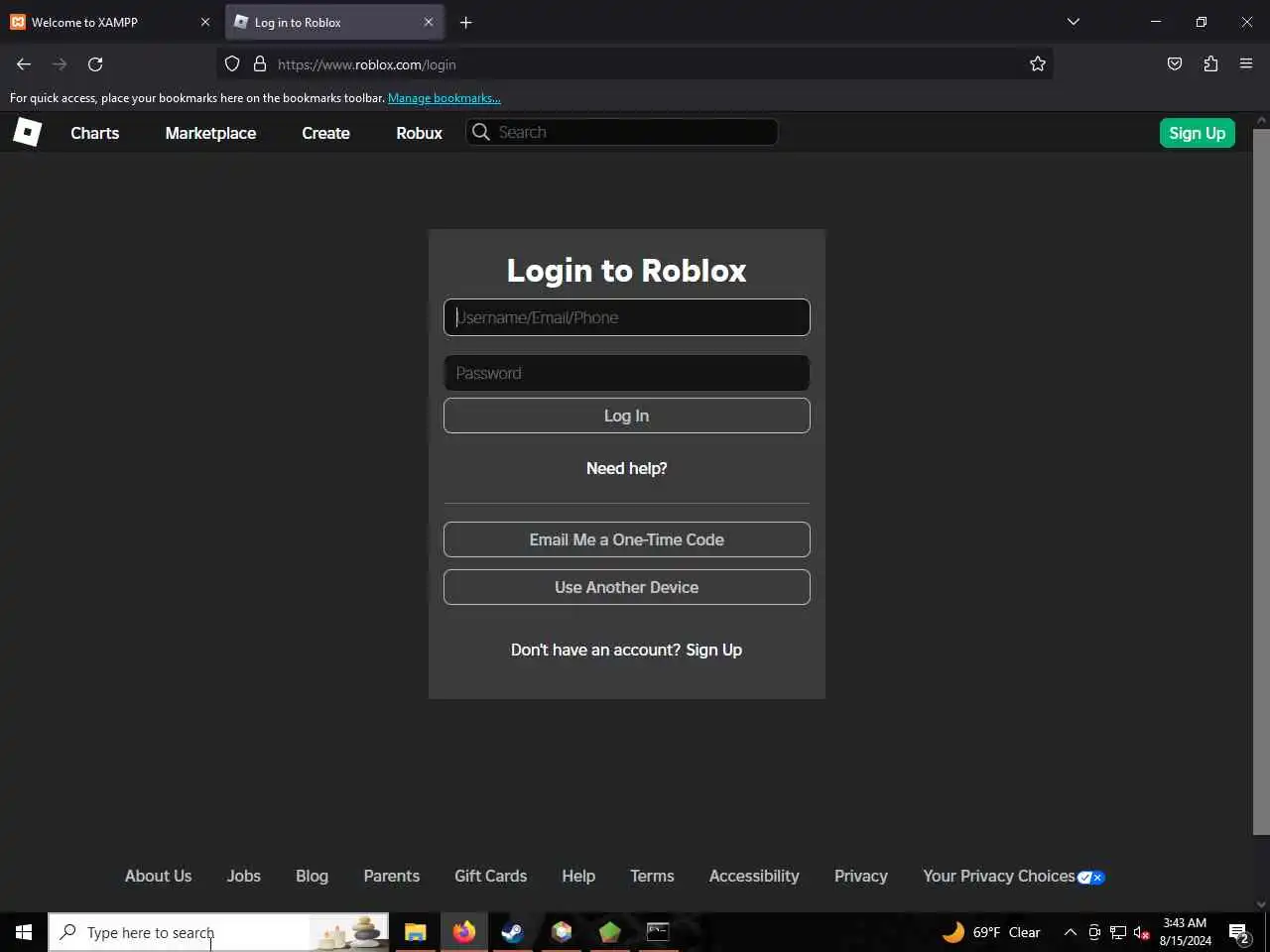Open Steam from the taskbar
The image size is (1270, 952).
coord(513,932)
